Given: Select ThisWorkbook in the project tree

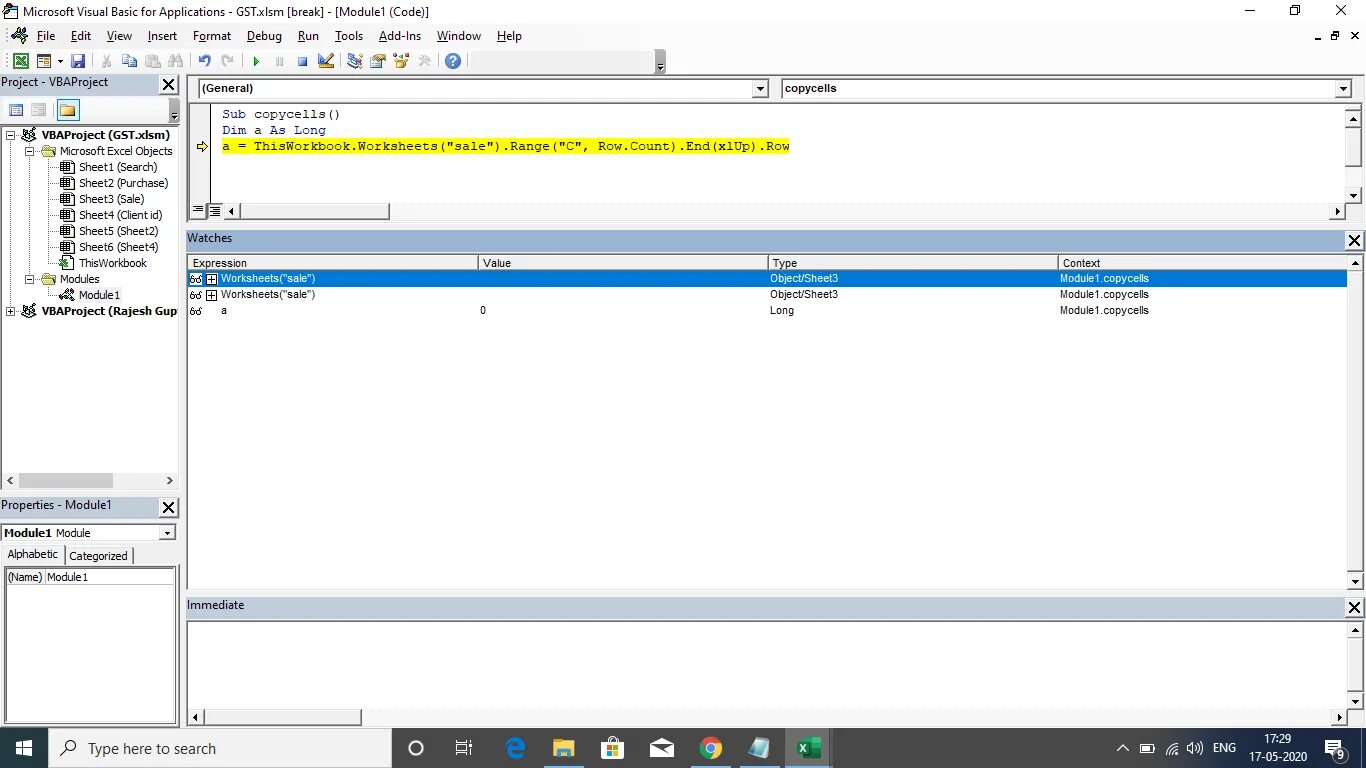Looking at the screenshot, I should click(112, 263).
